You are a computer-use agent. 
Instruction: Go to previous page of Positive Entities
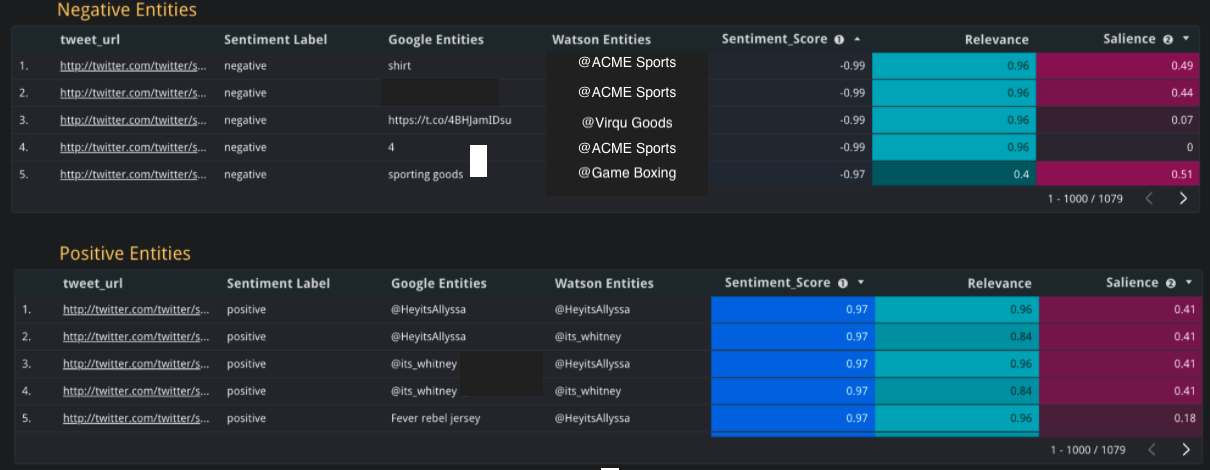tap(1151, 450)
